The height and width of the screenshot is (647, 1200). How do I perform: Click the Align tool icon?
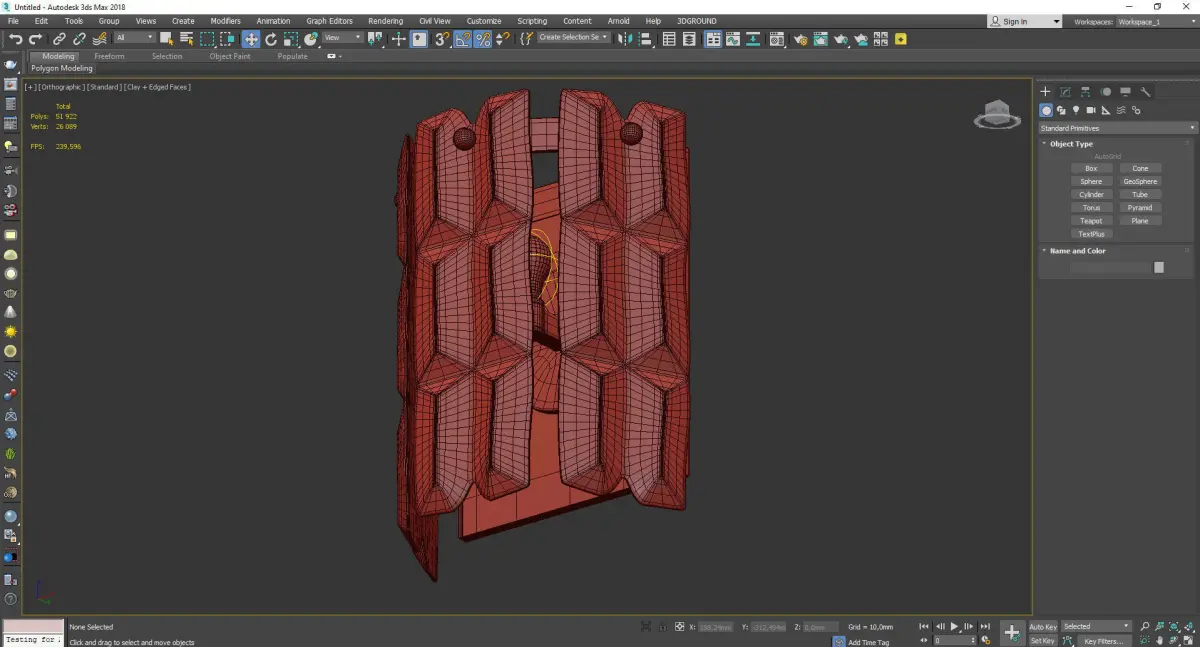point(644,39)
